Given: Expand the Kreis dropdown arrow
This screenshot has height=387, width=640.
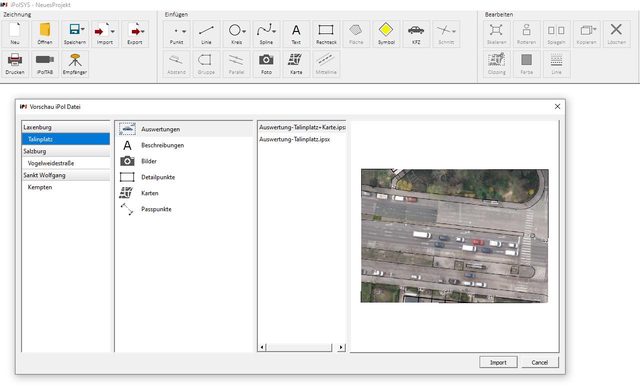Looking at the screenshot, I should pos(244,31).
